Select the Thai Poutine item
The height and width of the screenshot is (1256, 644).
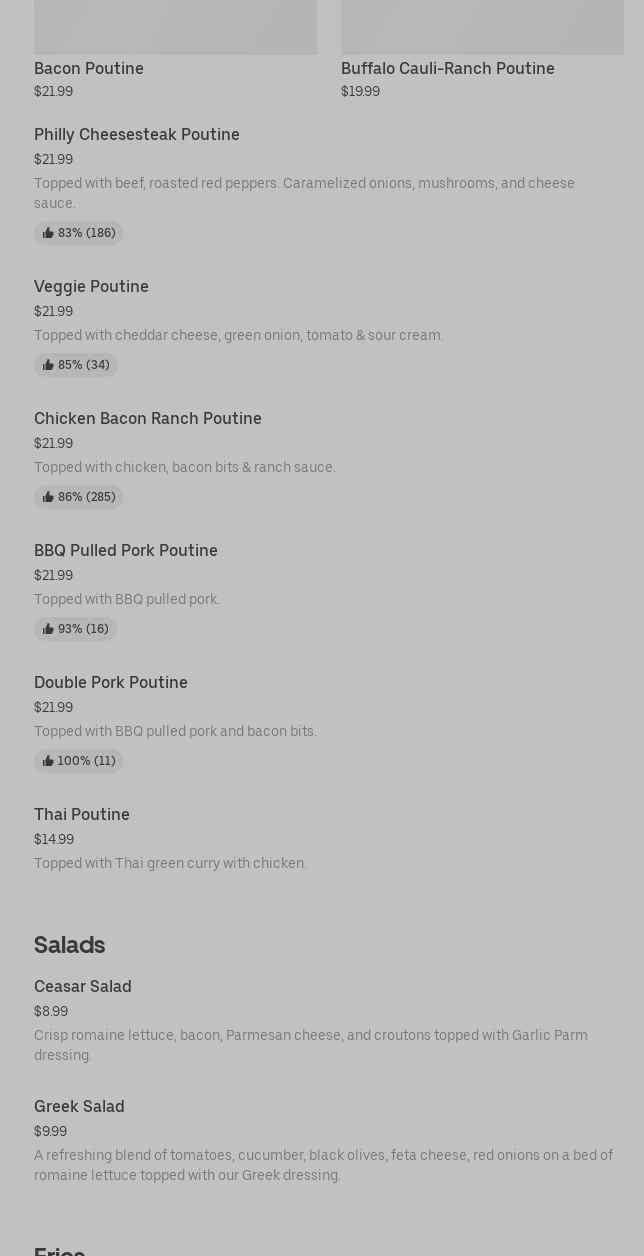pyautogui.click(x=82, y=814)
